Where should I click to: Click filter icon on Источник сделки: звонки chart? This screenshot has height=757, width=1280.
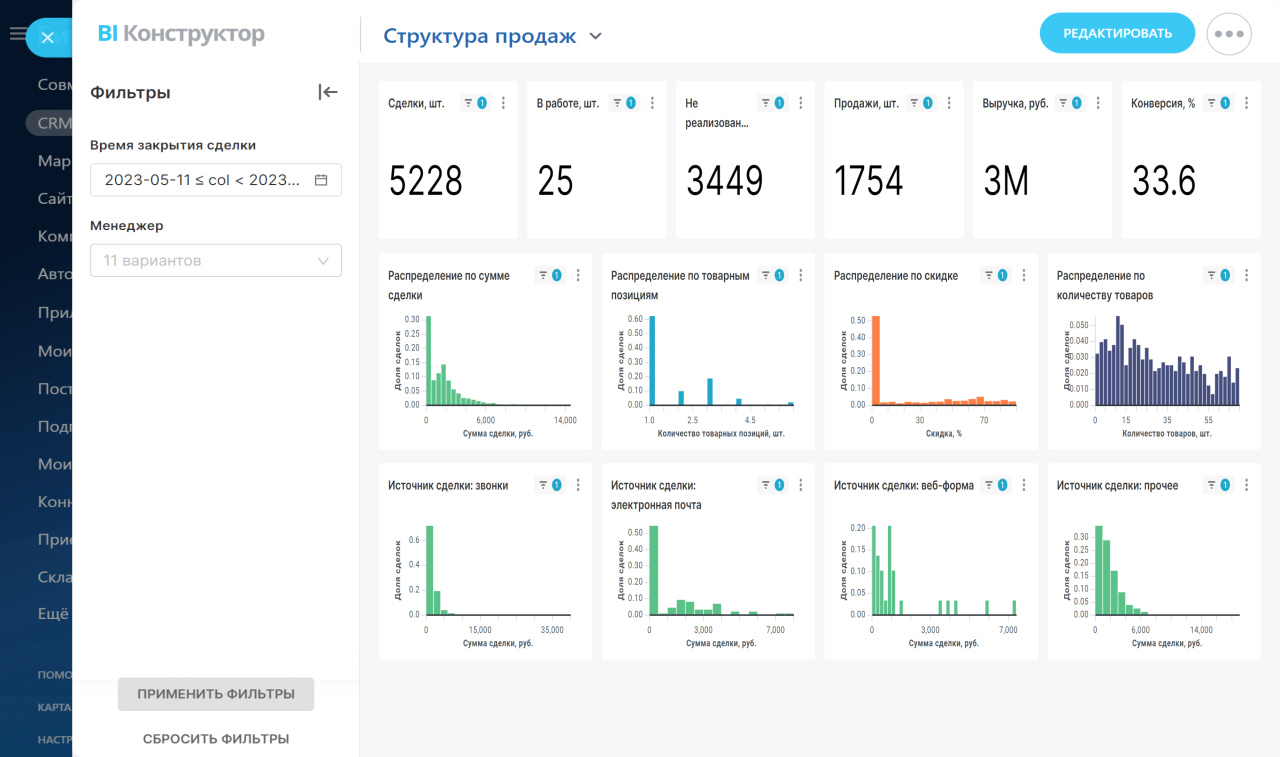pos(550,485)
